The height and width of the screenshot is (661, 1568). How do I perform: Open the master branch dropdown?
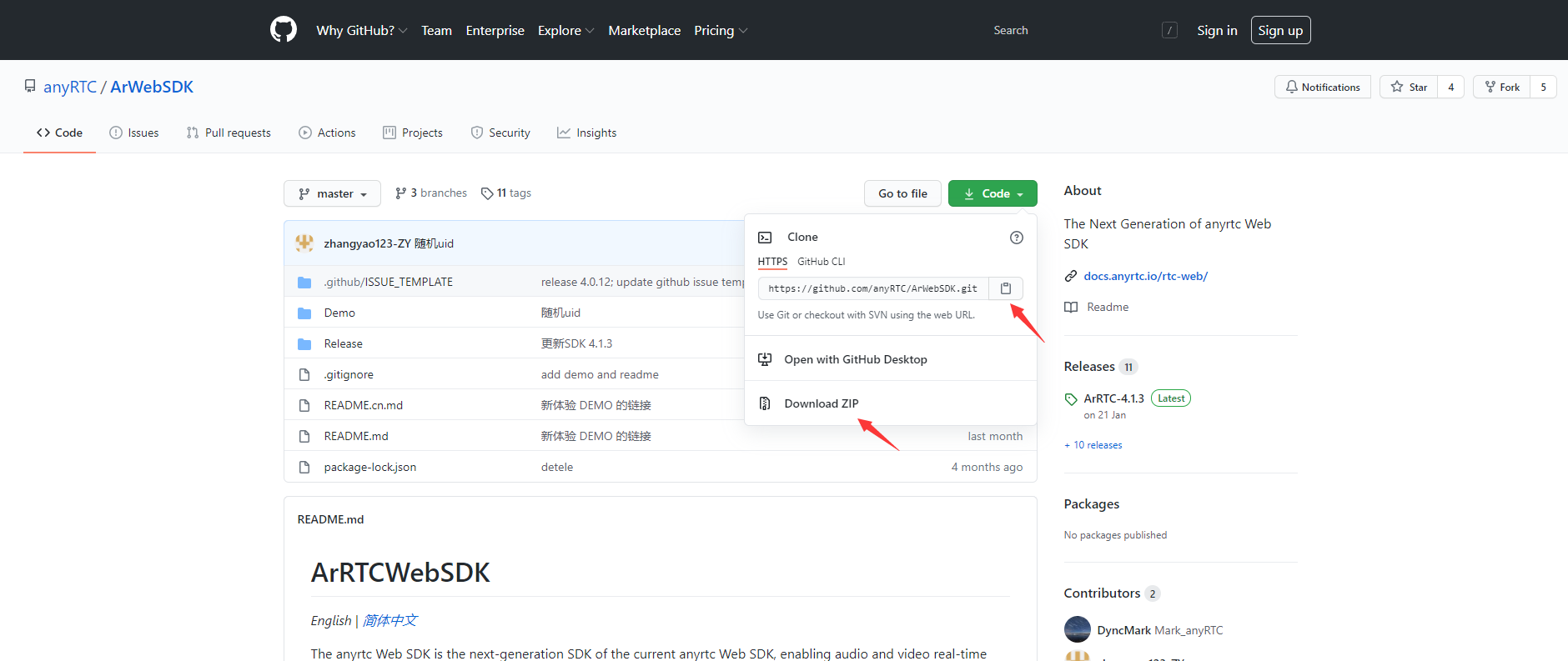(x=332, y=193)
